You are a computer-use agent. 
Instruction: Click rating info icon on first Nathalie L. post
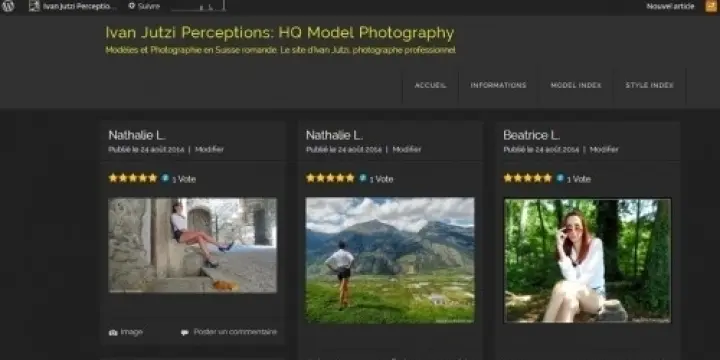[x=165, y=178]
